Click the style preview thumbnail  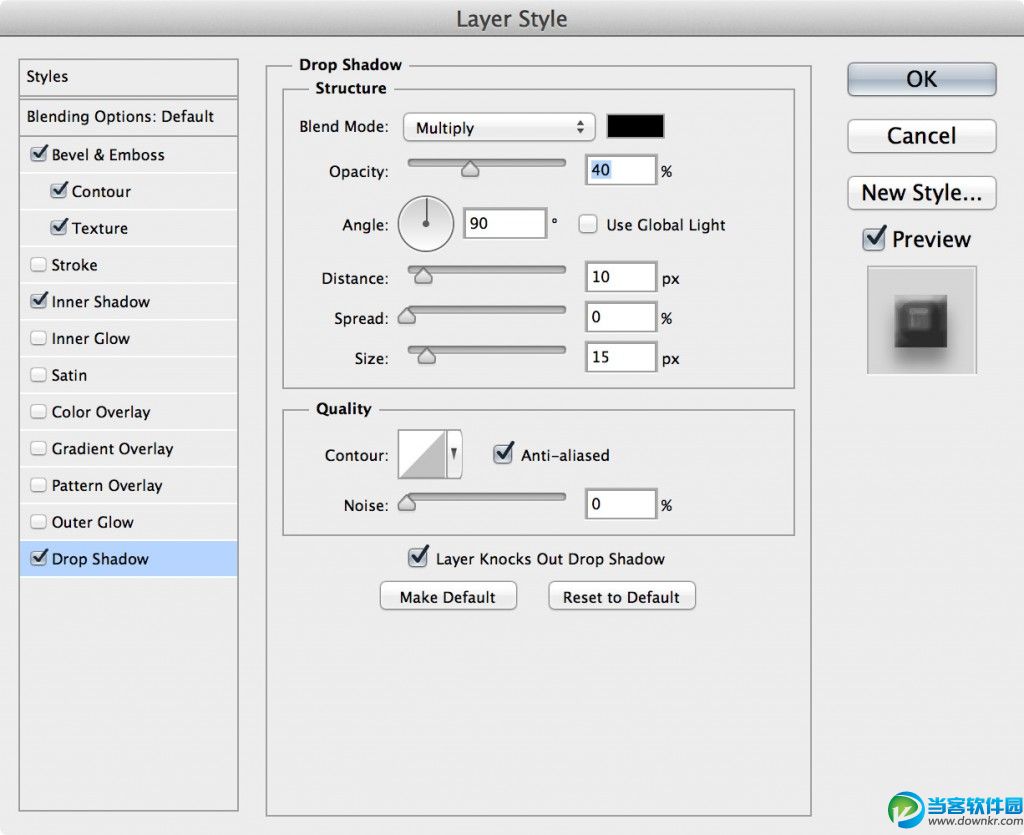(x=921, y=320)
